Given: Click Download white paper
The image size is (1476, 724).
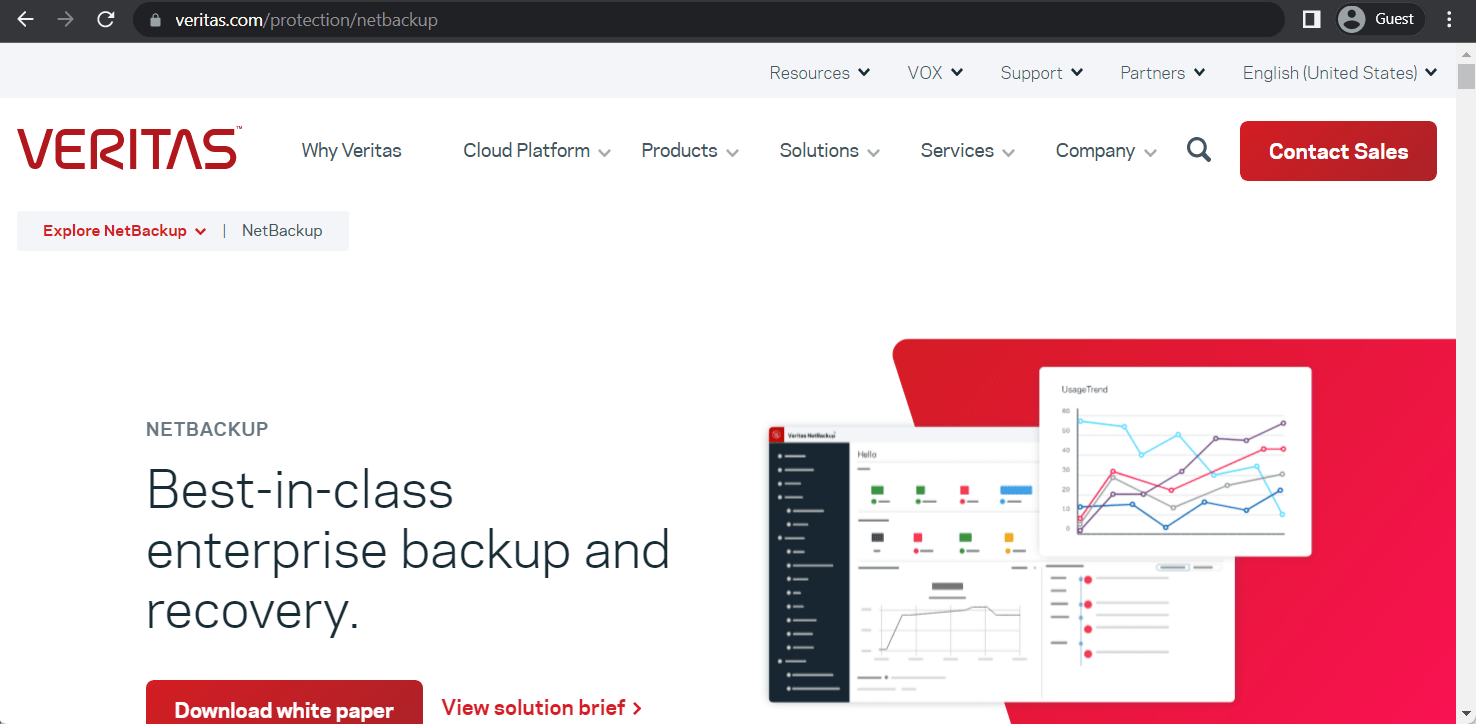Looking at the screenshot, I should click(284, 709).
